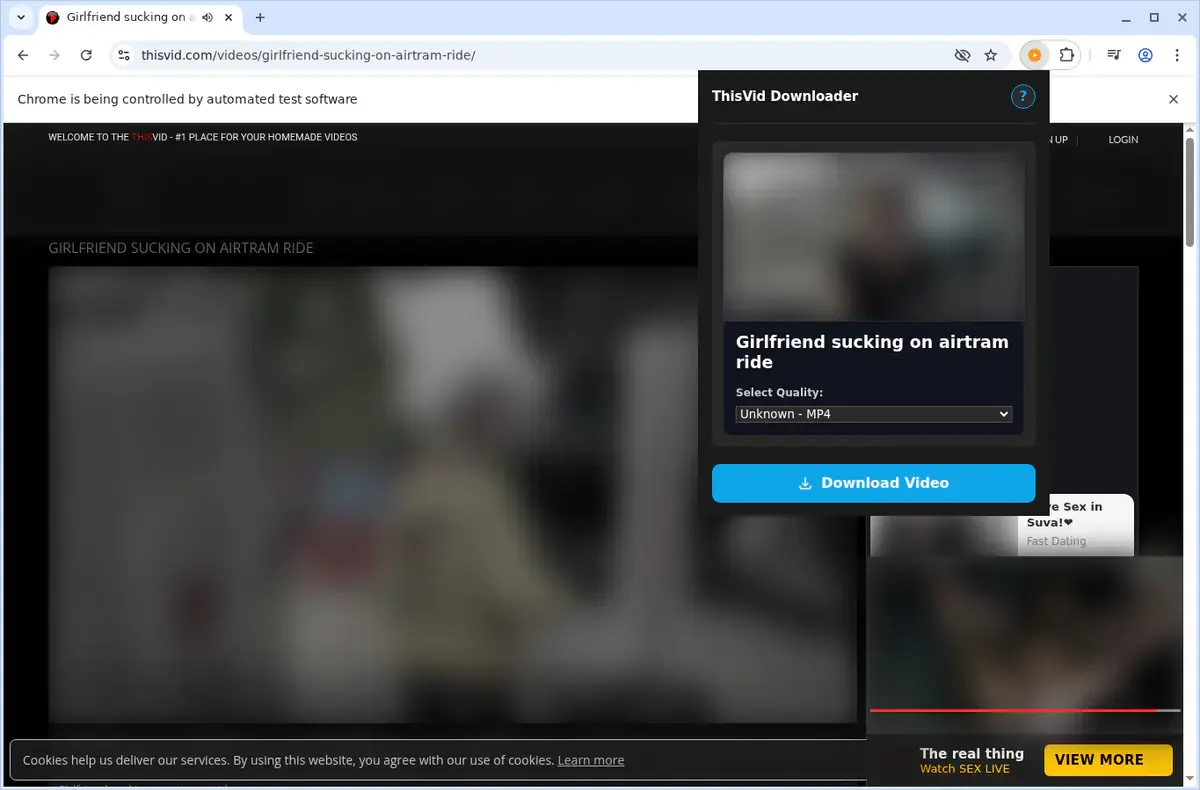The width and height of the screenshot is (1200, 790).
Task: Click the 'Select Quality:' label
Action: pyautogui.click(x=779, y=393)
